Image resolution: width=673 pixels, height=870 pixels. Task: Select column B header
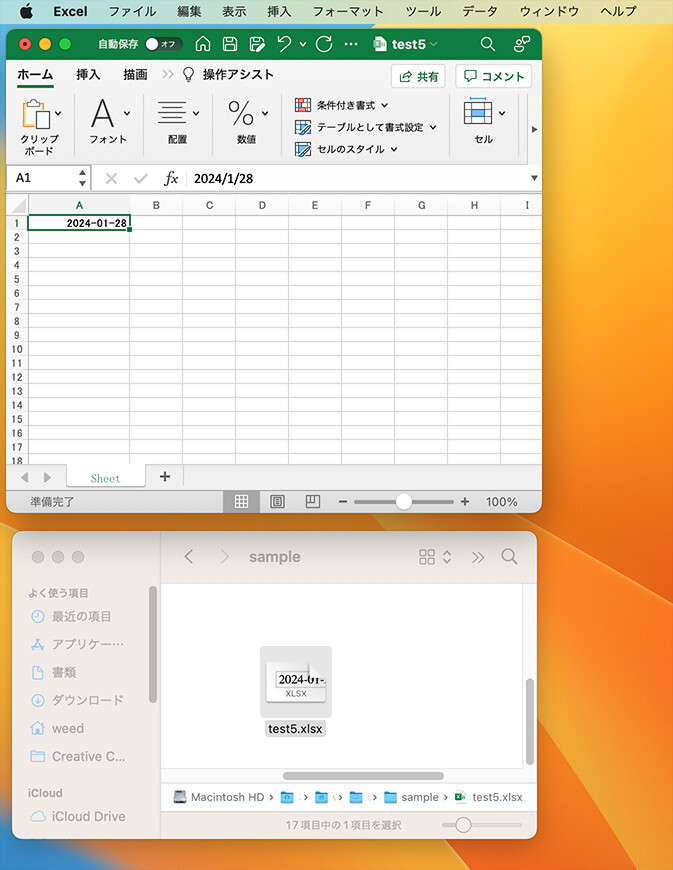click(156, 205)
